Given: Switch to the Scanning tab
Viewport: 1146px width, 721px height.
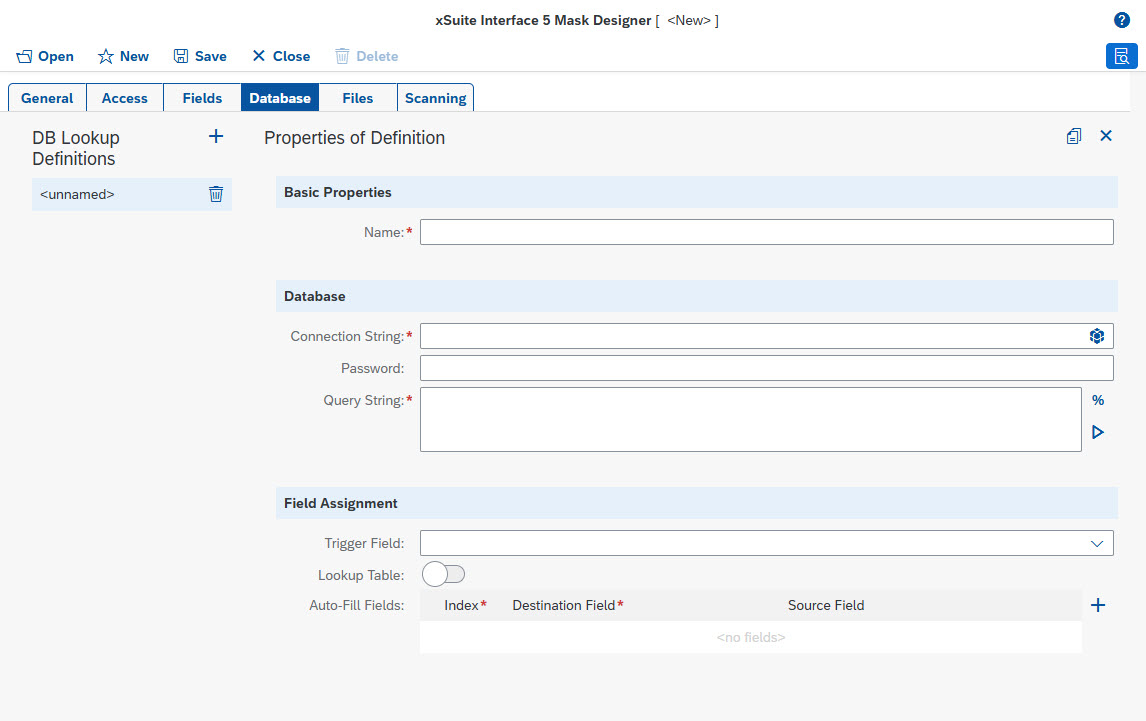Looking at the screenshot, I should (x=435, y=97).
